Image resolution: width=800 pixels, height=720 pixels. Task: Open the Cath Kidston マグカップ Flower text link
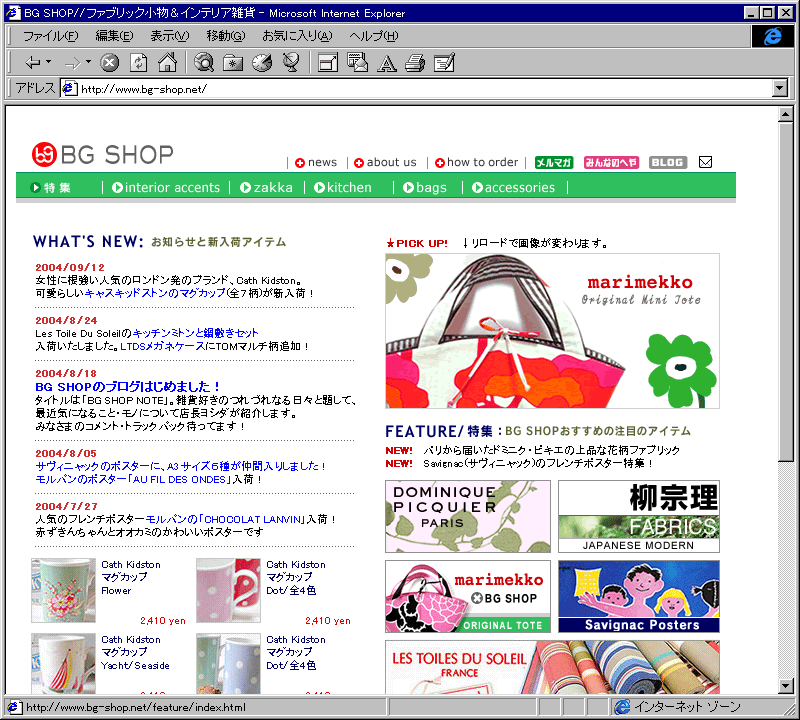pyautogui.click(x=131, y=578)
